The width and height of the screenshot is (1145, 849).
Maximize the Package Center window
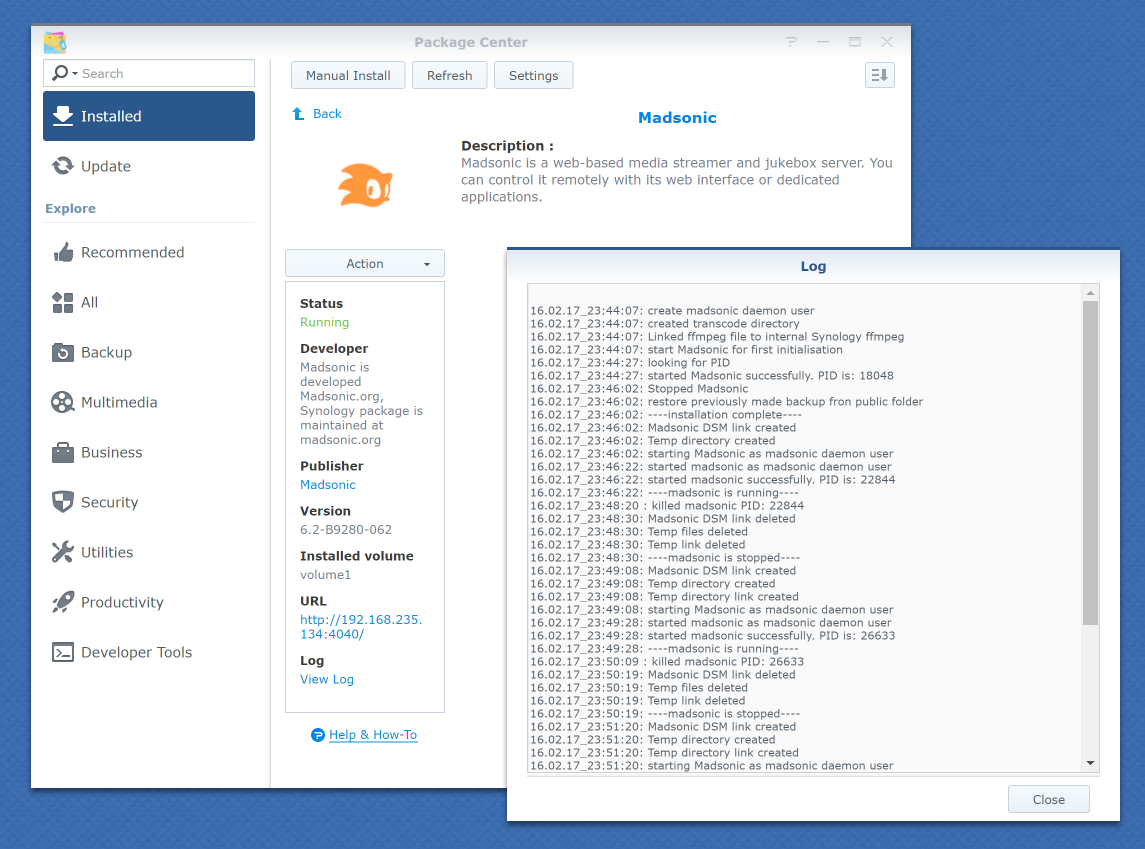(x=855, y=42)
